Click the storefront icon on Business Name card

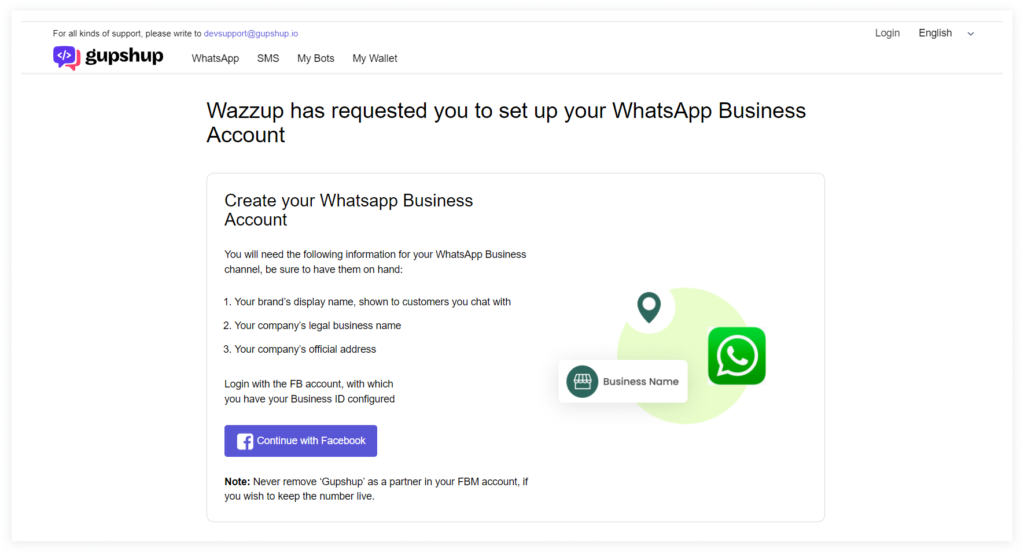[x=582, y=381]
